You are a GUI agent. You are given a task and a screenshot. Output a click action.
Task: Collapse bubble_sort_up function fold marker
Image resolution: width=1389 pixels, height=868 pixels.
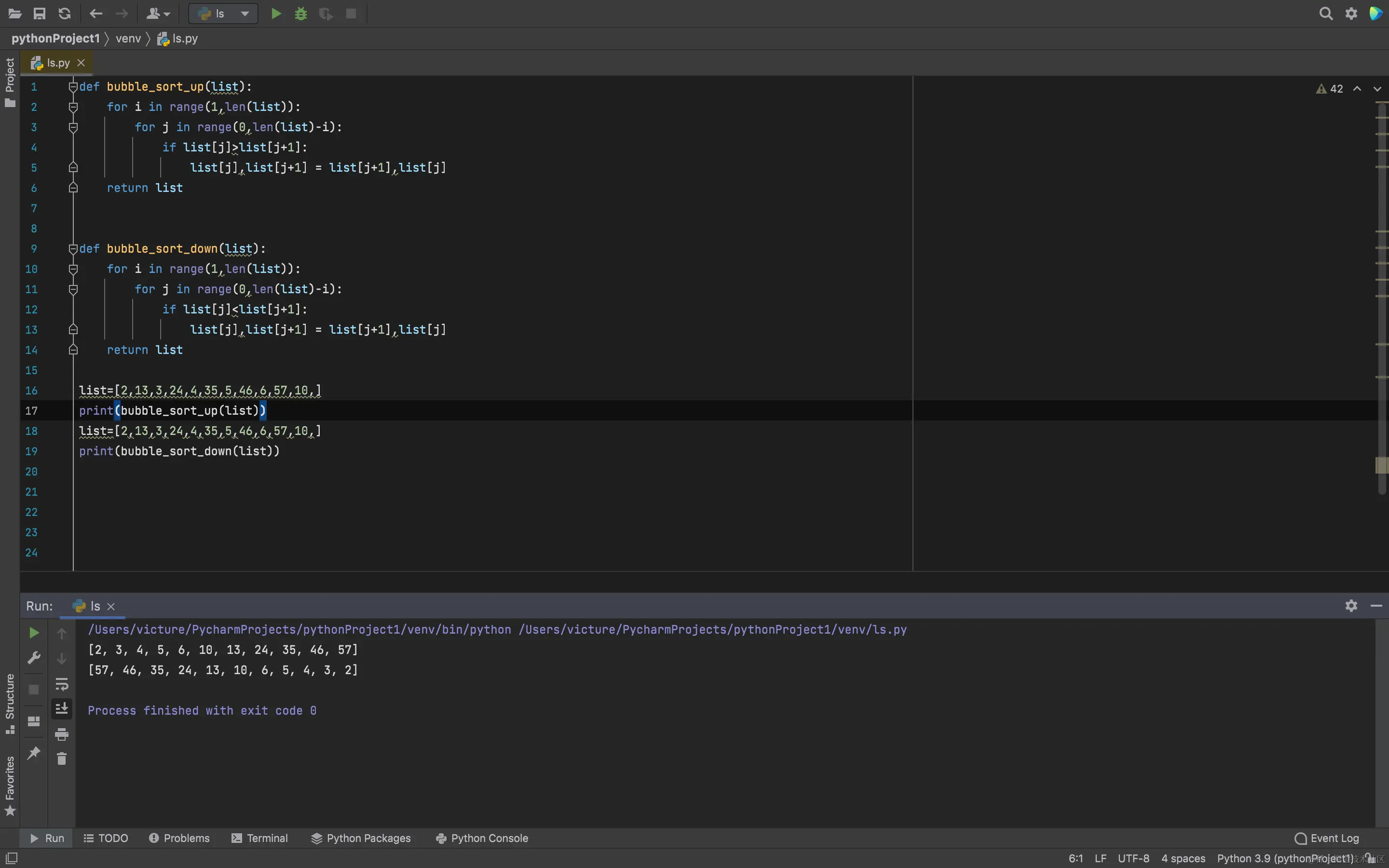pyautogui.click(x=73, y=87)
